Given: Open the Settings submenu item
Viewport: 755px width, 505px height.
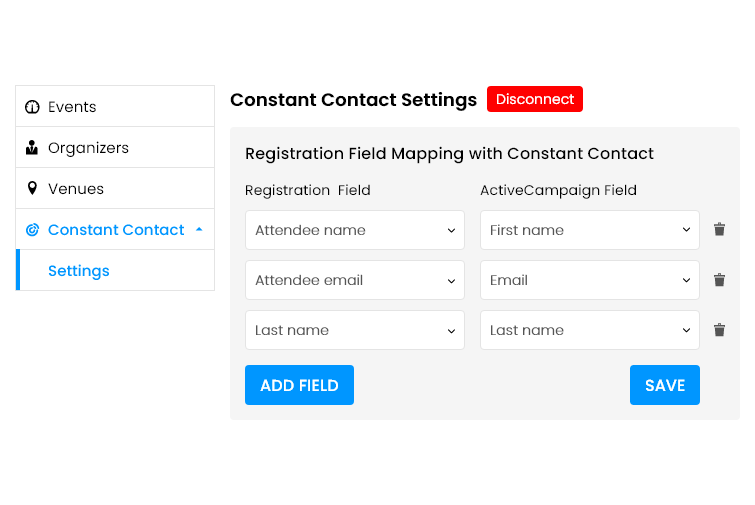Looking at the screenshot, I should (x=115, y=271).
